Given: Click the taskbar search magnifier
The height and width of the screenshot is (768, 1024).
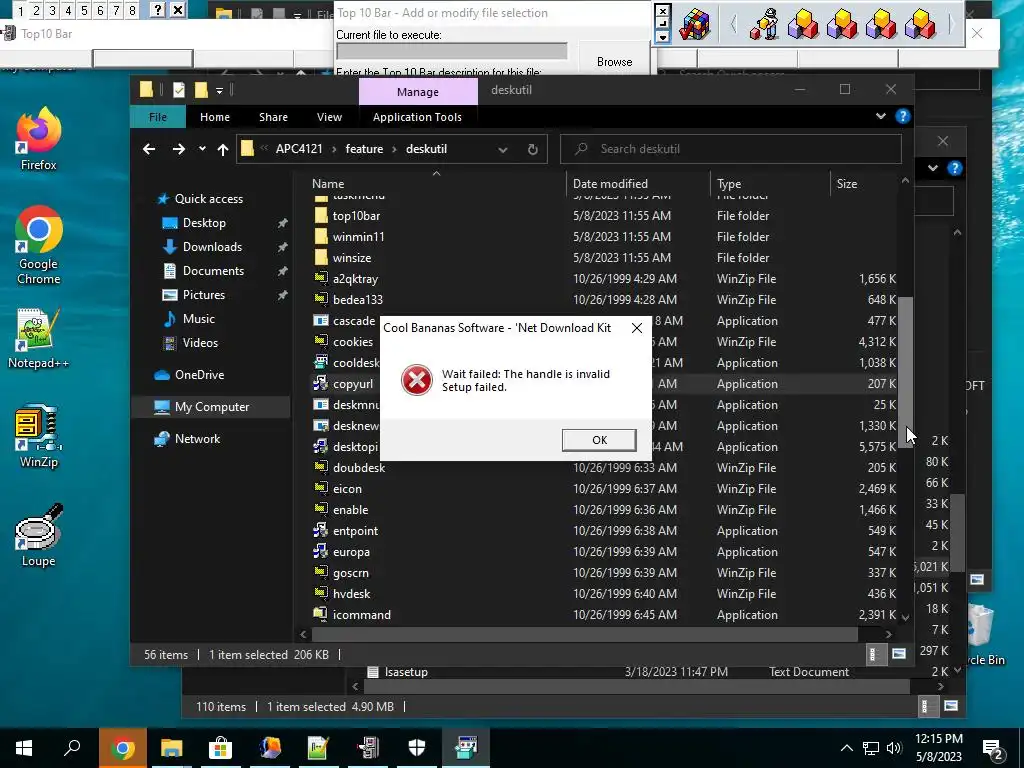Looking at the screenshot, I should (x=72, y=748).
